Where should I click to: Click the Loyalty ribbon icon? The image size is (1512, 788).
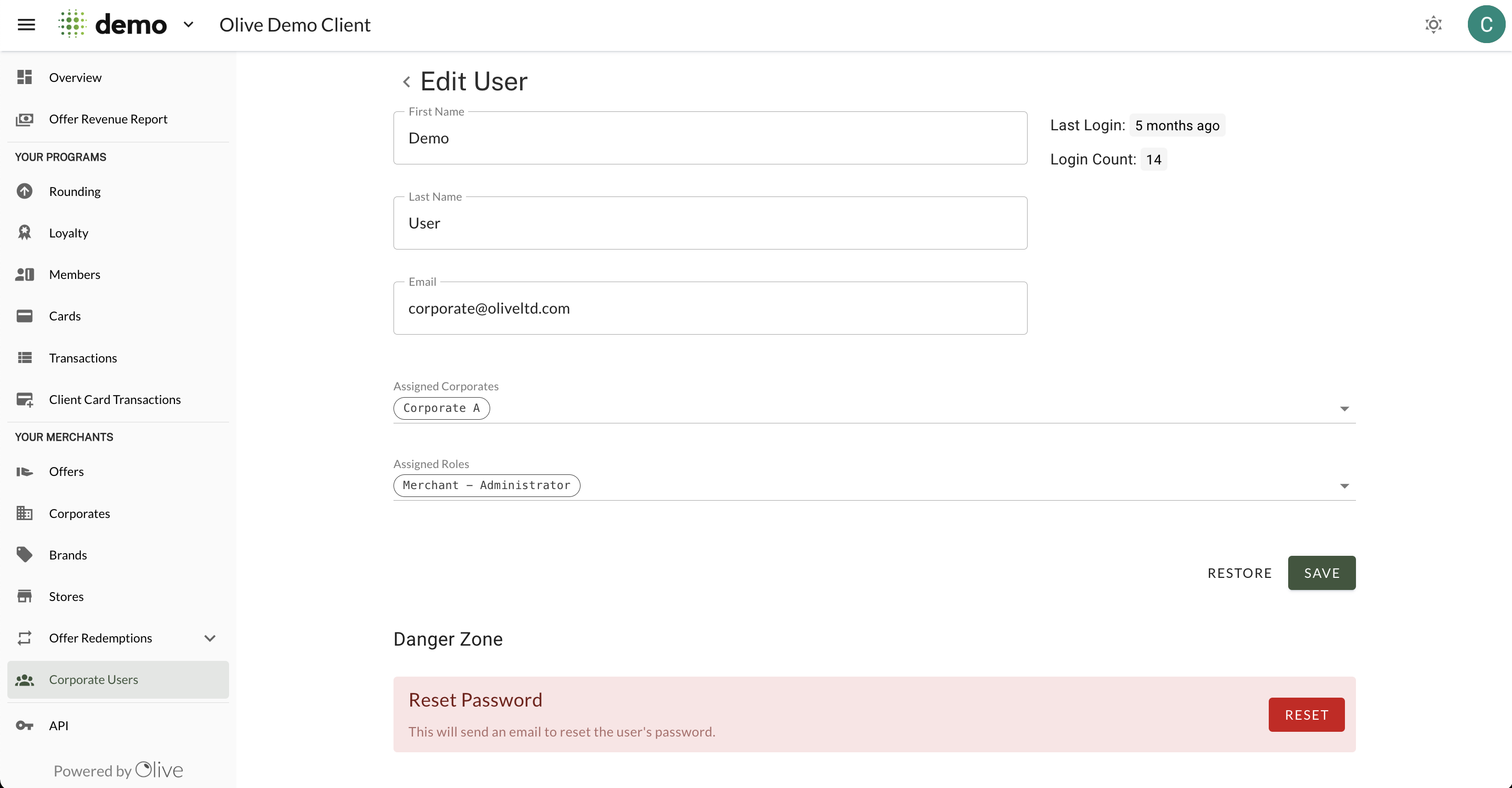click(25, 233)
